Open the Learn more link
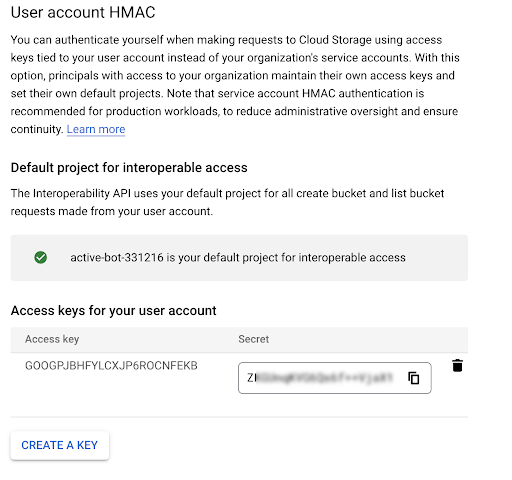The width and height of the screenshot is (512, 480). click(96, 129)
